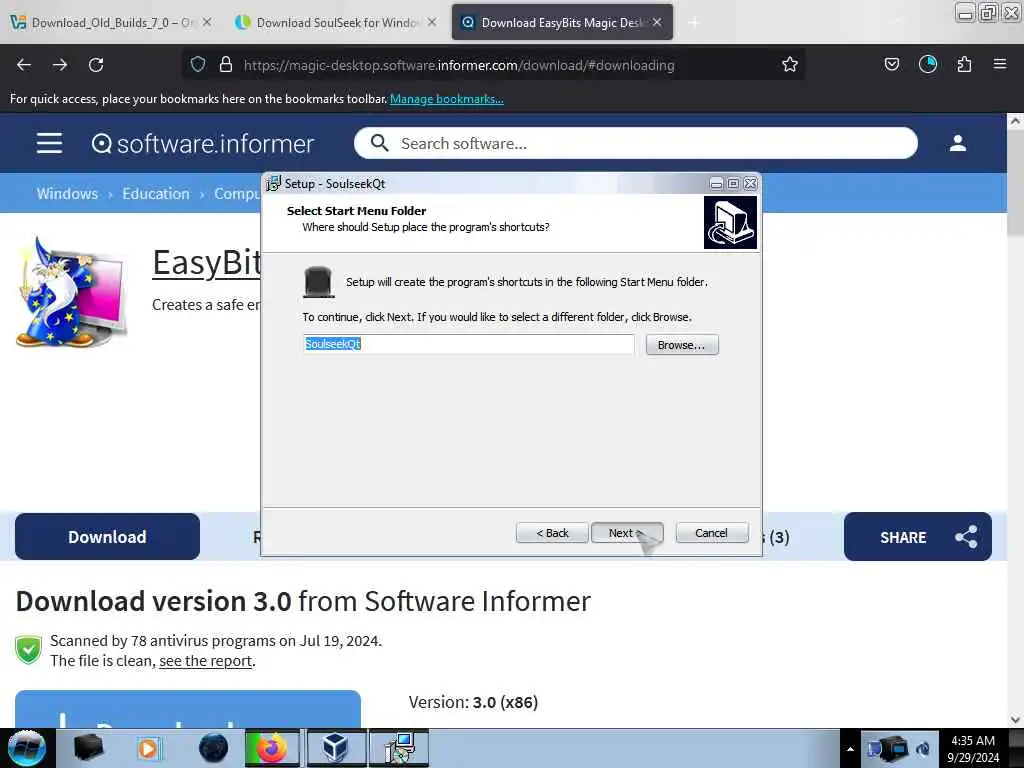This screenshot has height=768, width=1024.
Task: Launch the media player taskbar icon
Action: pyautogui.click(x=148, y=748)
